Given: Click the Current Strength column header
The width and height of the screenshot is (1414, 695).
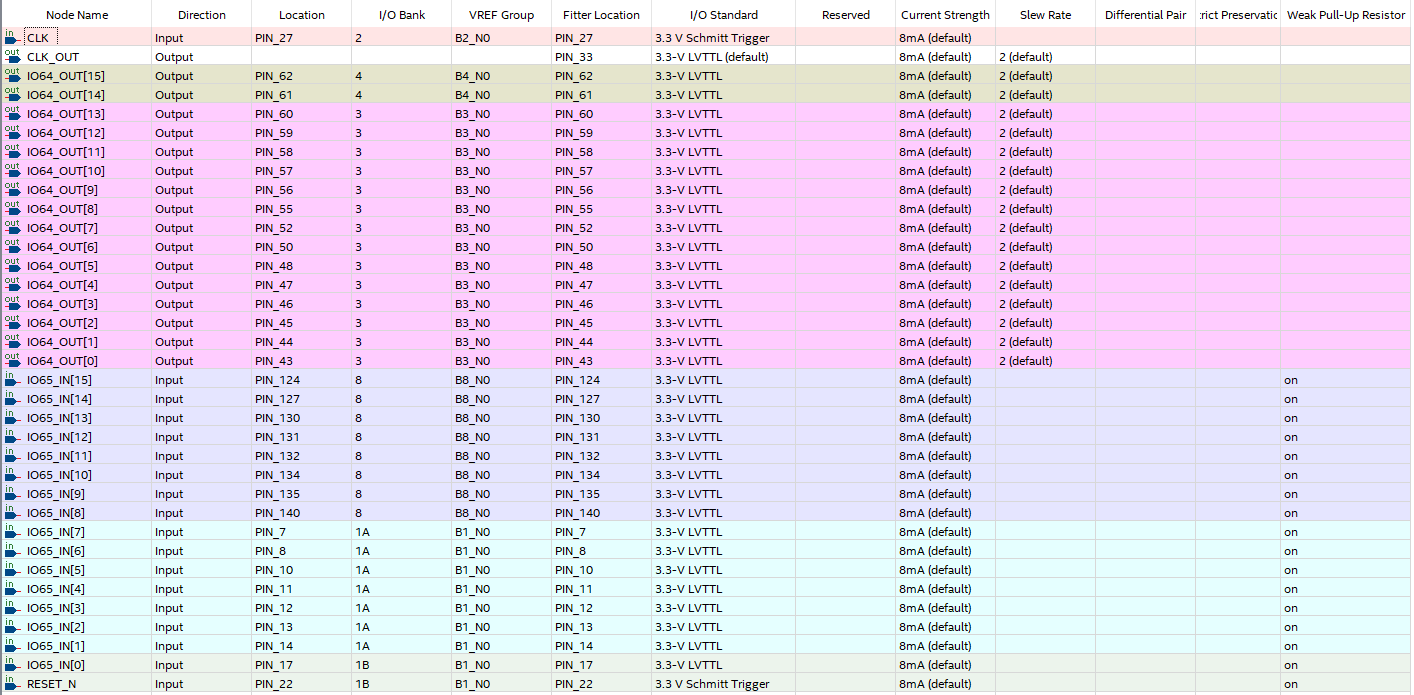Looking at the screenshot, I should click(x=946, y=15).
